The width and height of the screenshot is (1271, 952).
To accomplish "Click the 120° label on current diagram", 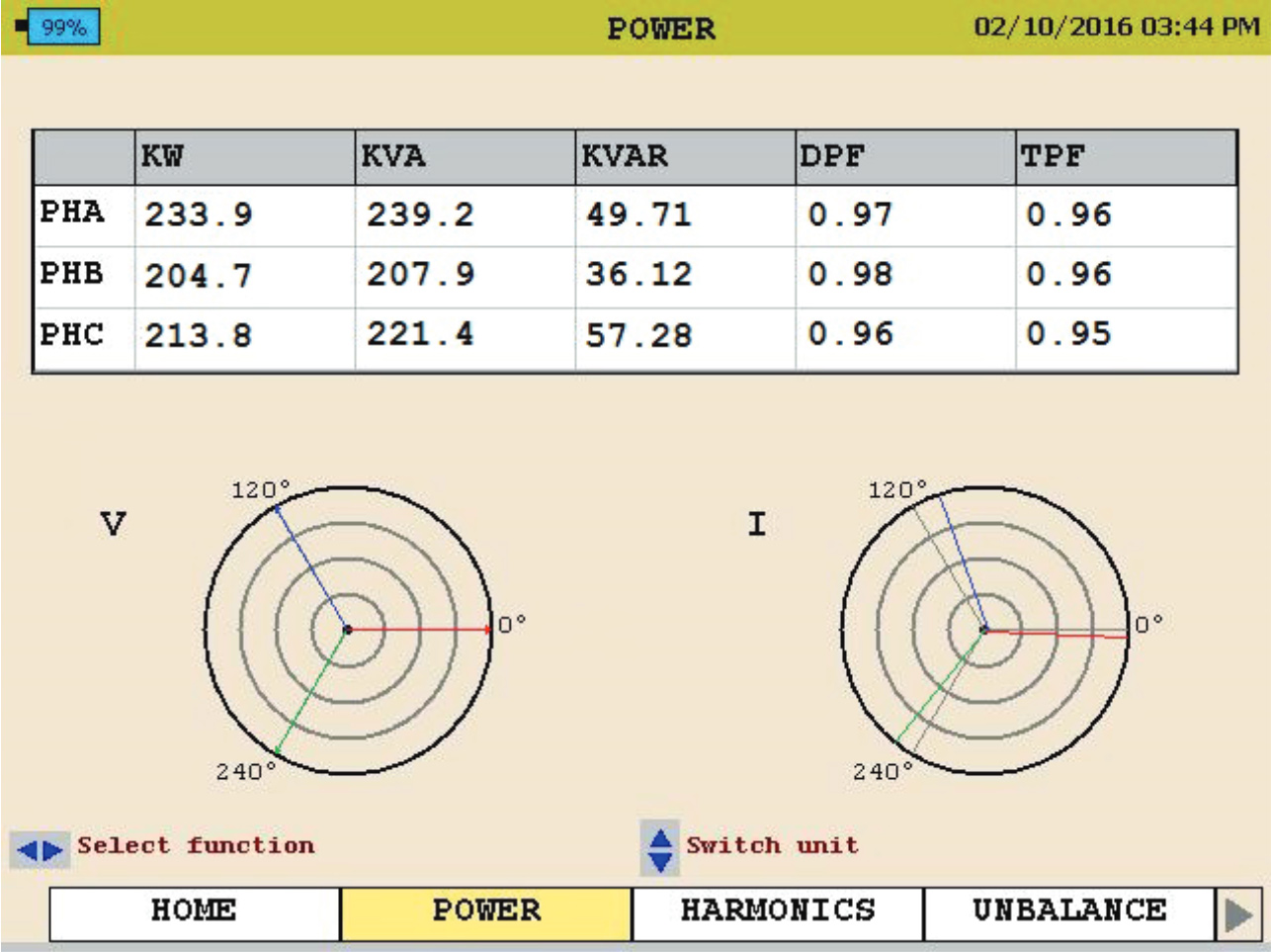I will point(897,489).
